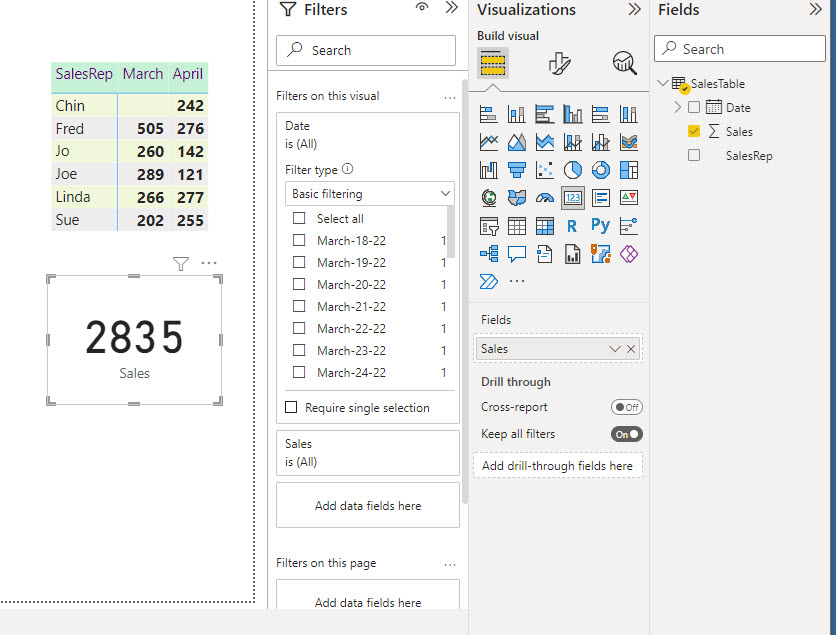Check the March-19-22 filter value

pos(299,262)
